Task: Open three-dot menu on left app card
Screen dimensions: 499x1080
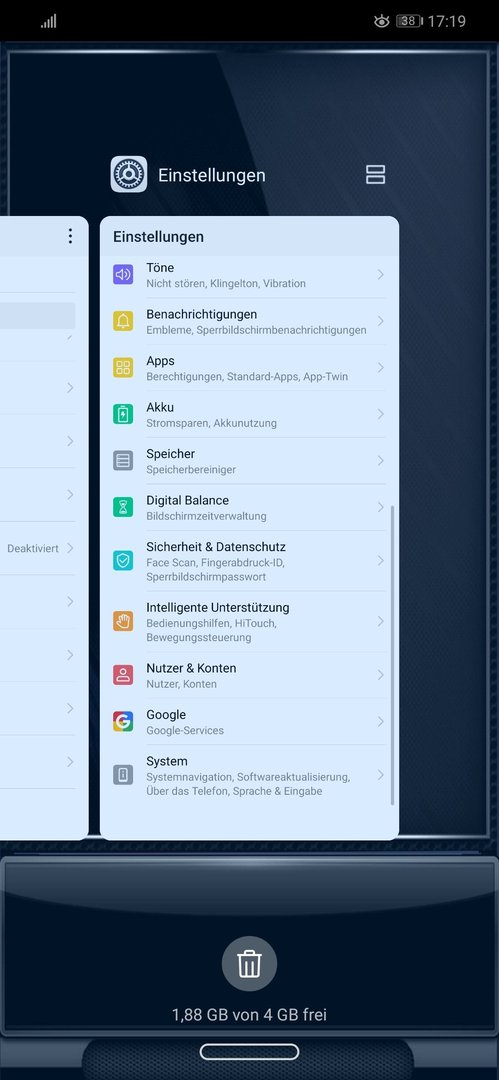Action: pyautogui.click(x=70, y=237)
